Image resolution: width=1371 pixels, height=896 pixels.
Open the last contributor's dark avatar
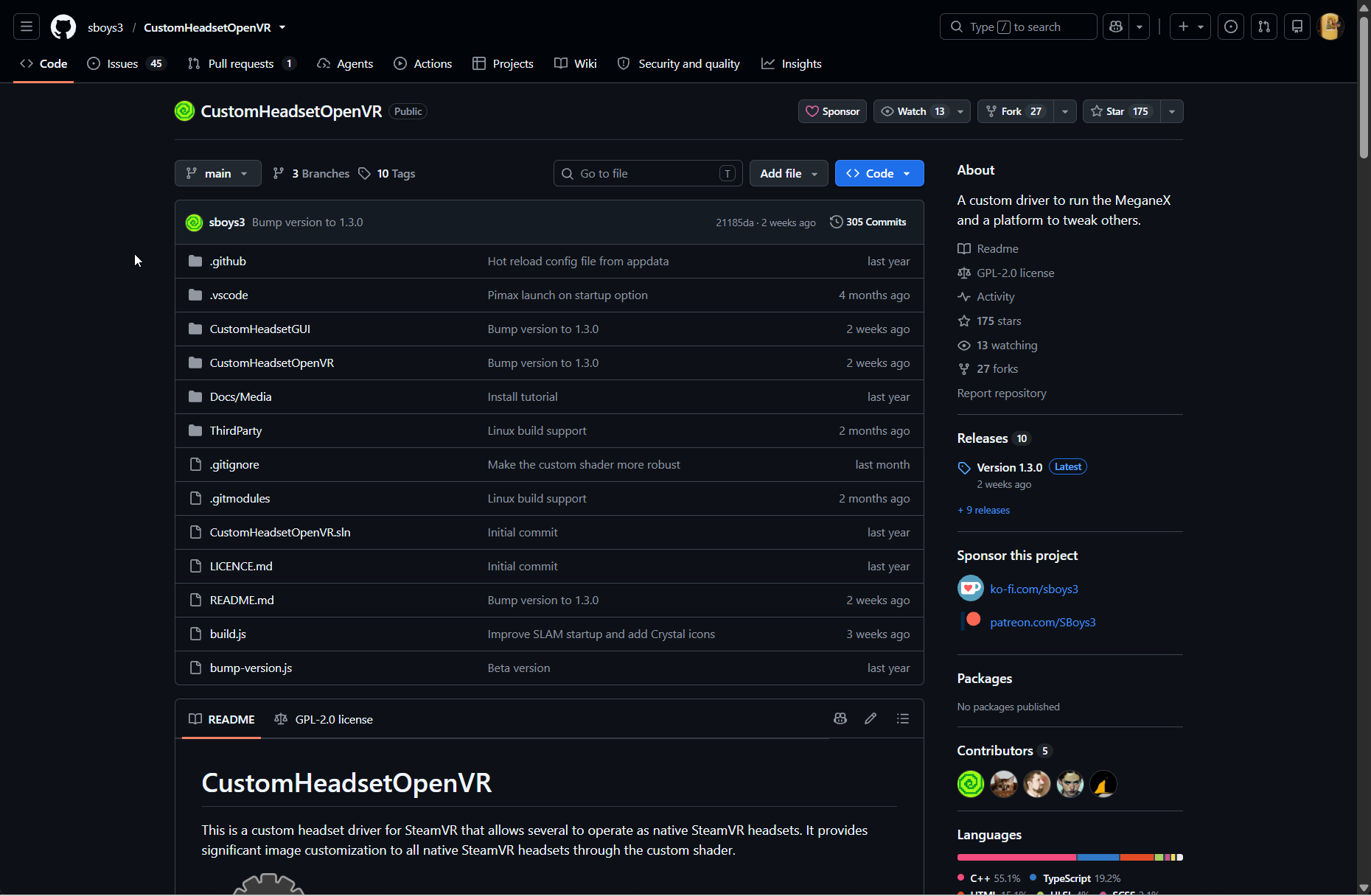click(x=1103, y=784)
